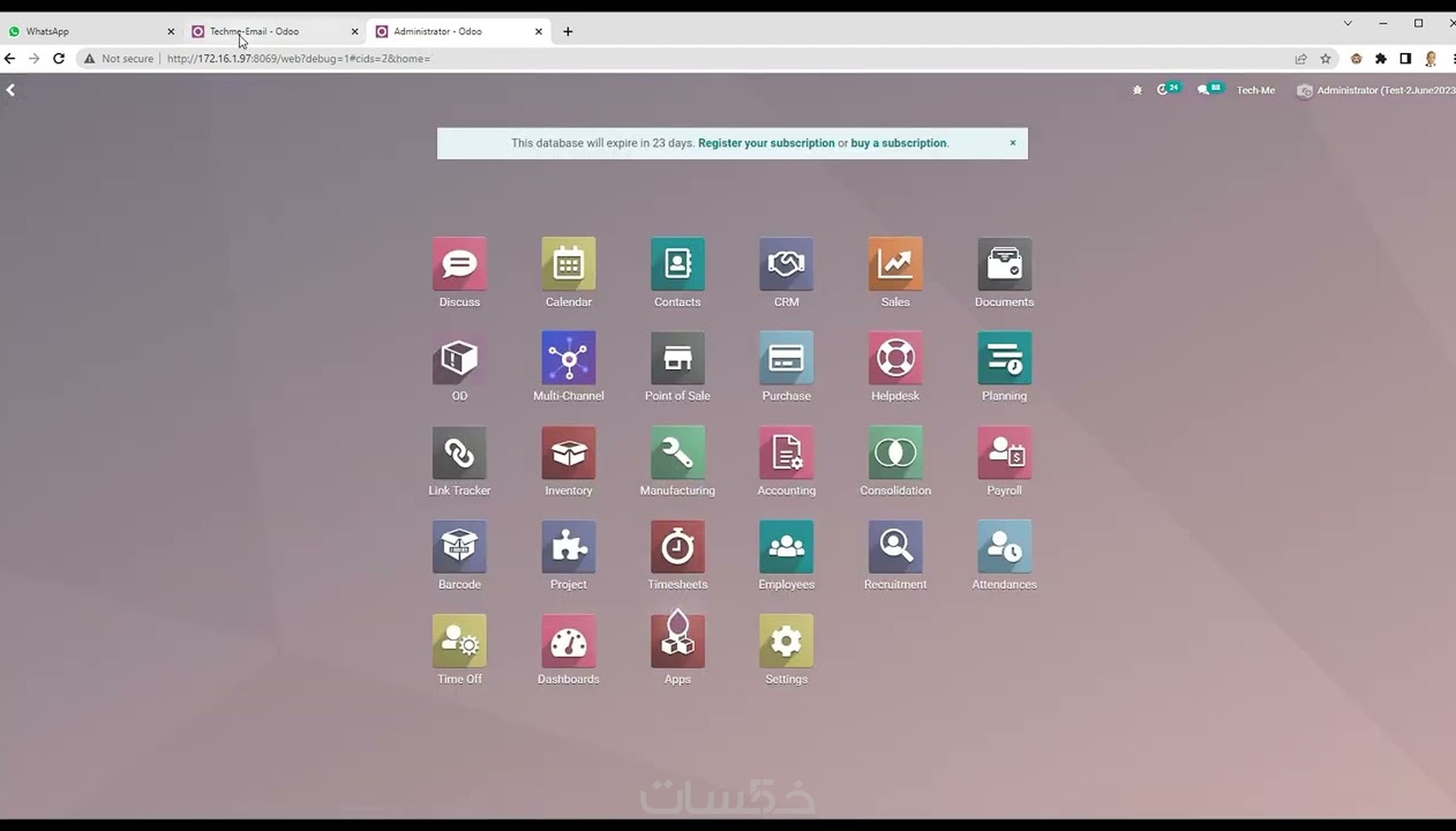Open the Tech-Me company switcher
The image size is (1456, 831).
tap(1256, 90)
